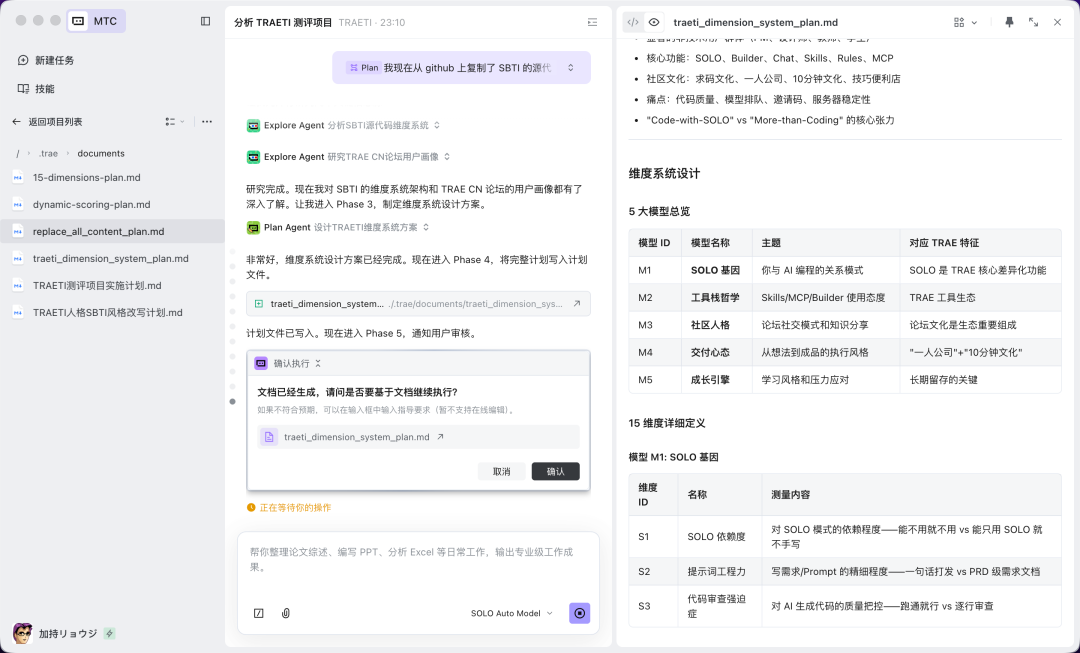Confirm execution with the 确认 button
Viewport: 1080px width, 653px height.
click(555, 471)
